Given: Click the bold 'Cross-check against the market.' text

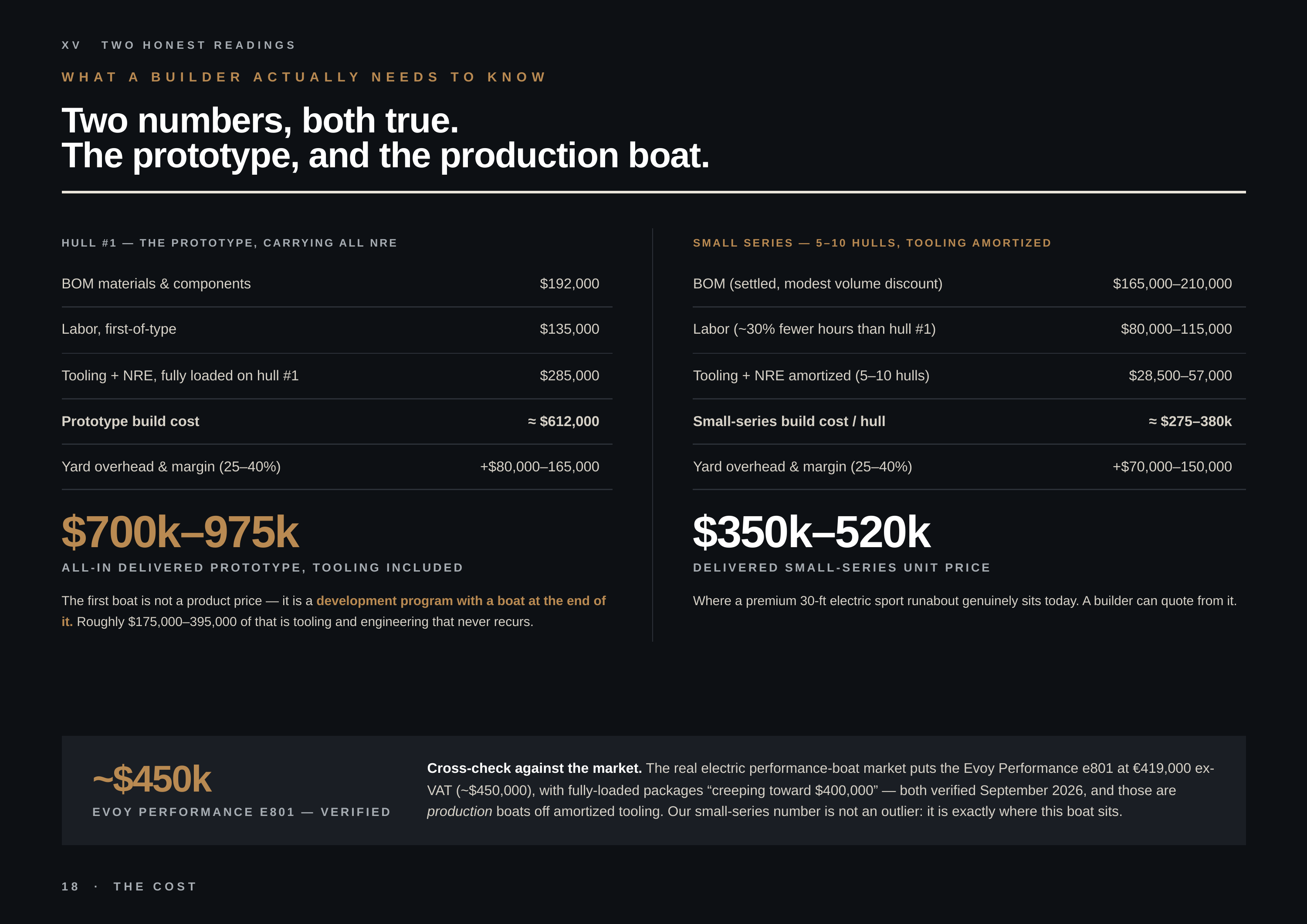Looking at the screenshot, I should [x=534, y=768].
